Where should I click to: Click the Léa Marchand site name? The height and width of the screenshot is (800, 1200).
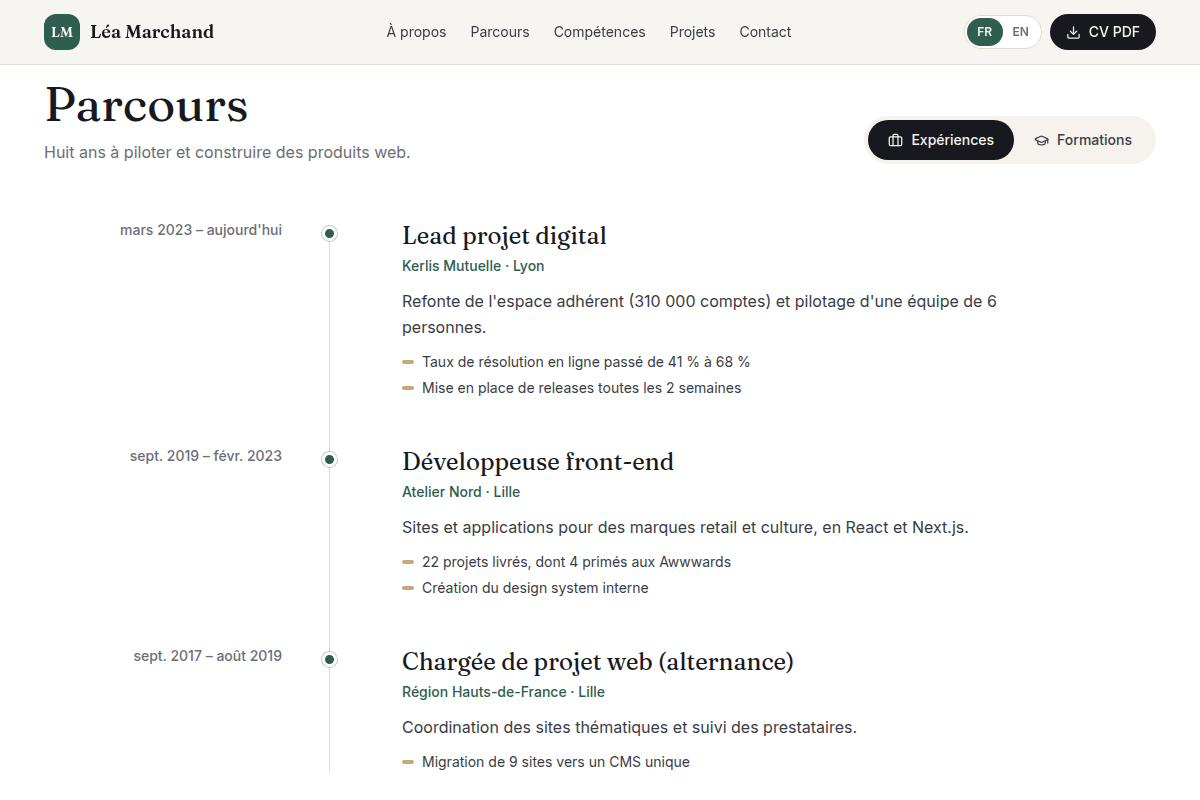click(152, 32)
